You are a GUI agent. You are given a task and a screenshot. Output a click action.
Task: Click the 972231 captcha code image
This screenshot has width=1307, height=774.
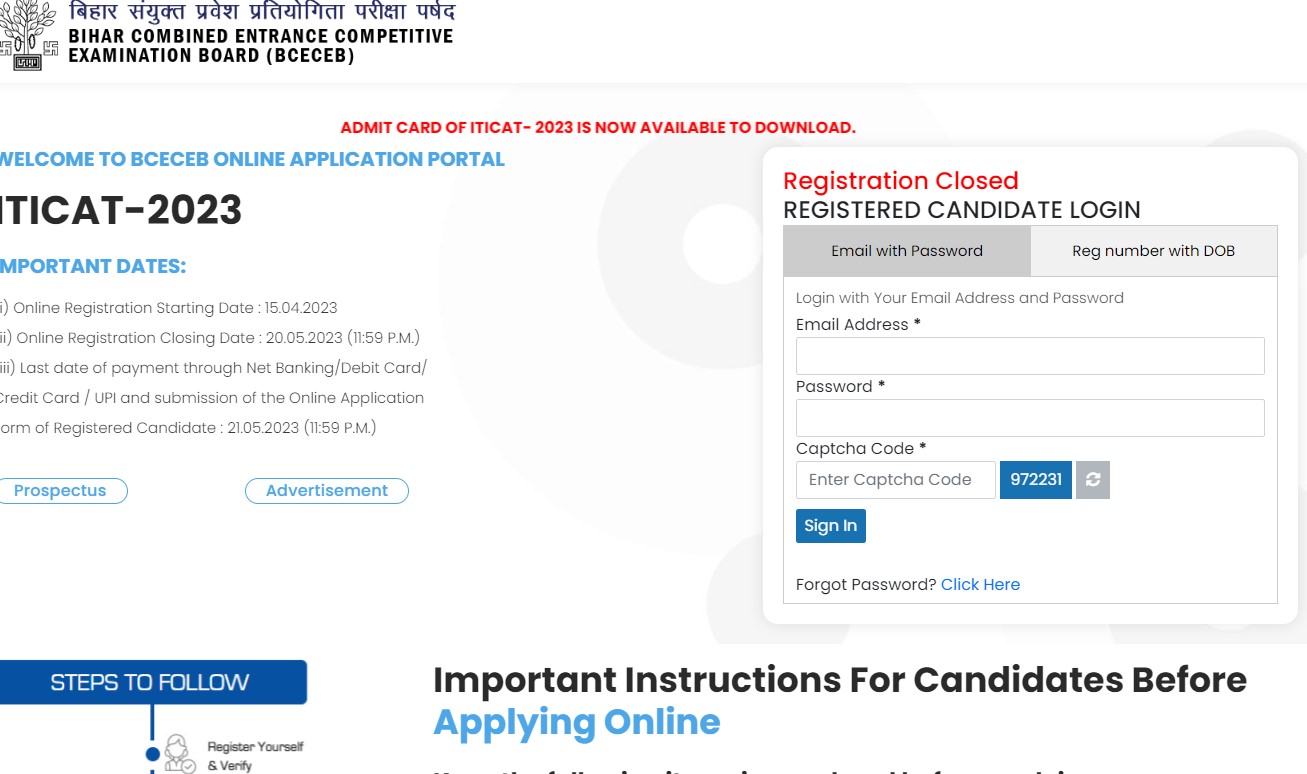point(1036,480)
